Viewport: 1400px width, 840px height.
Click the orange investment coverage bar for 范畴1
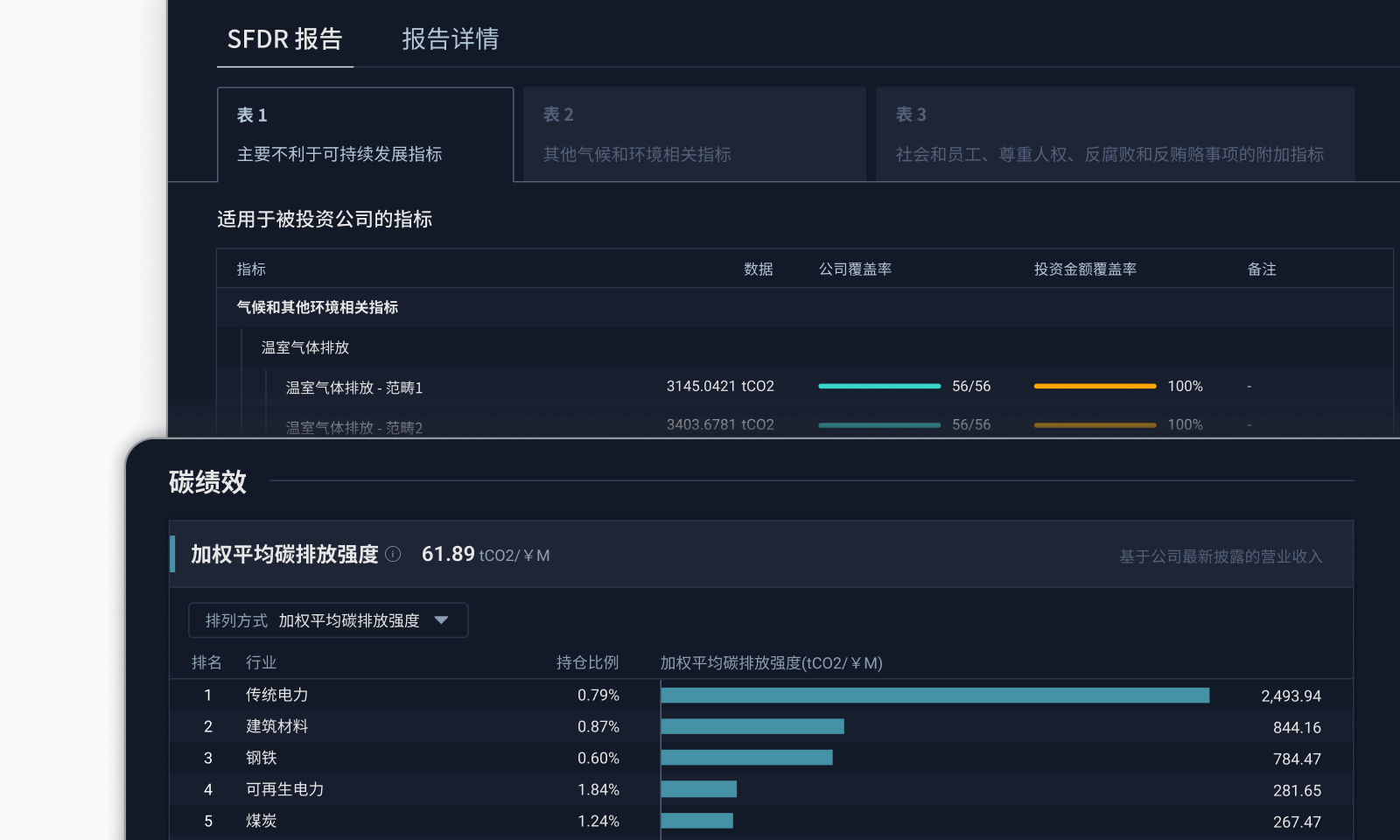(1095, 386)
